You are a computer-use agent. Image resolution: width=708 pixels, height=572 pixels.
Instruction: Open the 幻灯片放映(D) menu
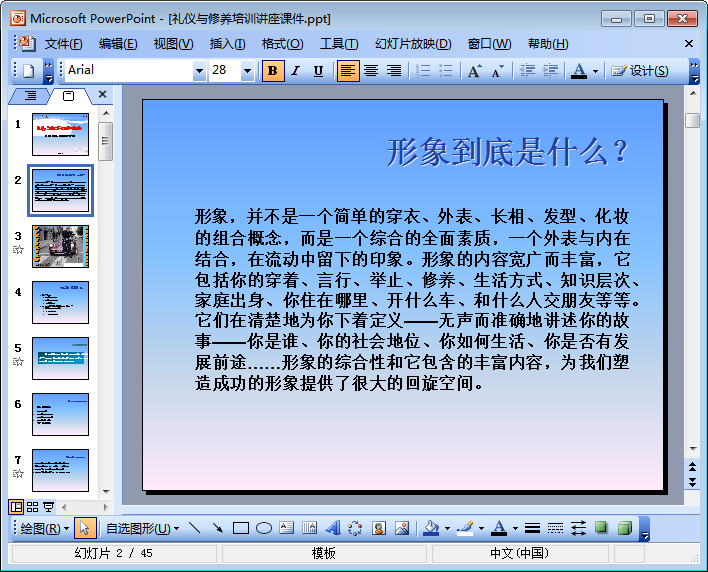413,44
